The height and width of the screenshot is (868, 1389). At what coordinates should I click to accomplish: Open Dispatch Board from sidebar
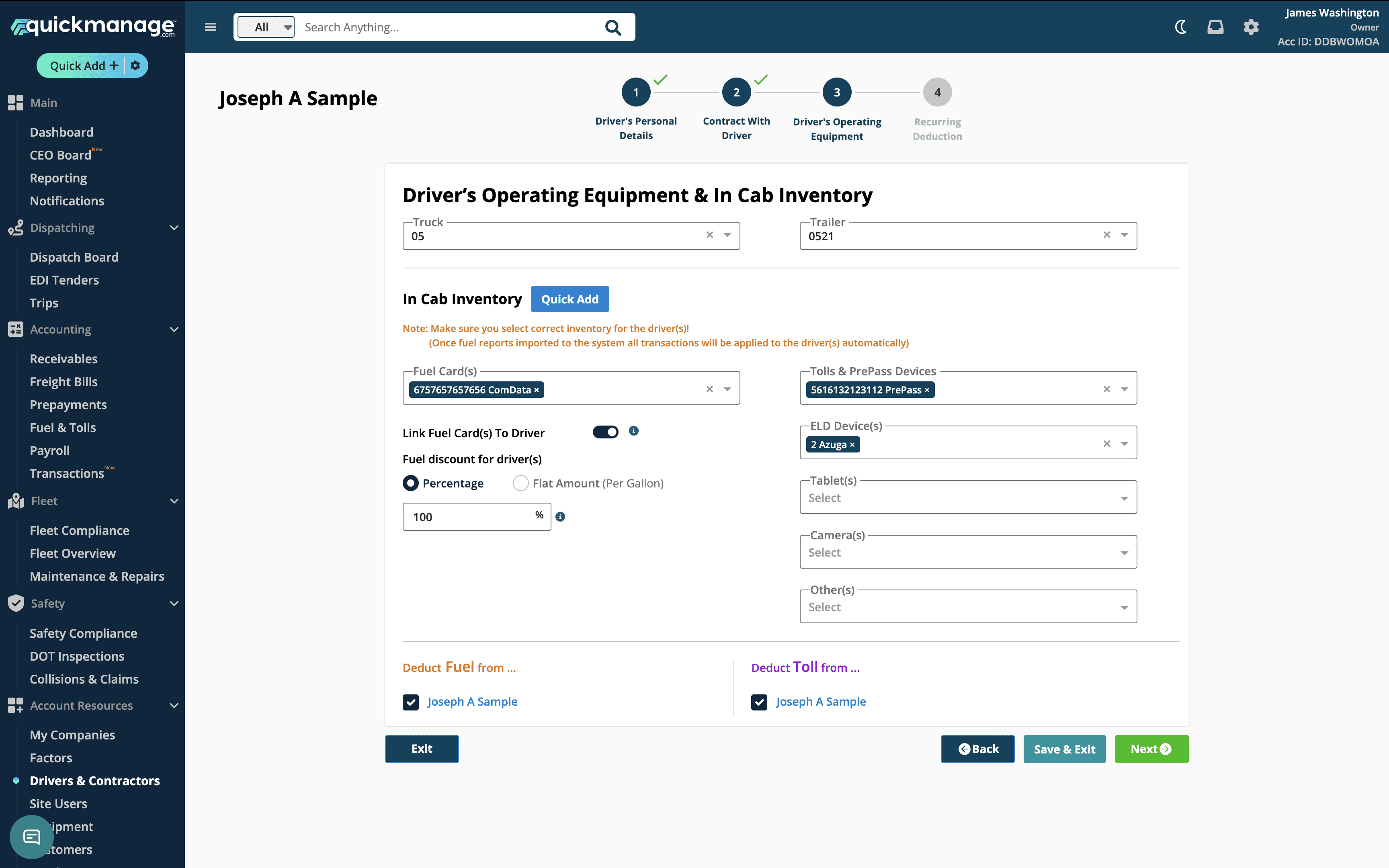pos(74,257)
